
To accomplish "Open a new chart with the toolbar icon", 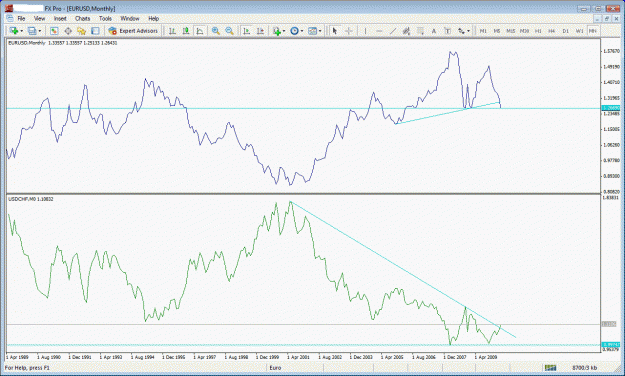I will (14, 31).
